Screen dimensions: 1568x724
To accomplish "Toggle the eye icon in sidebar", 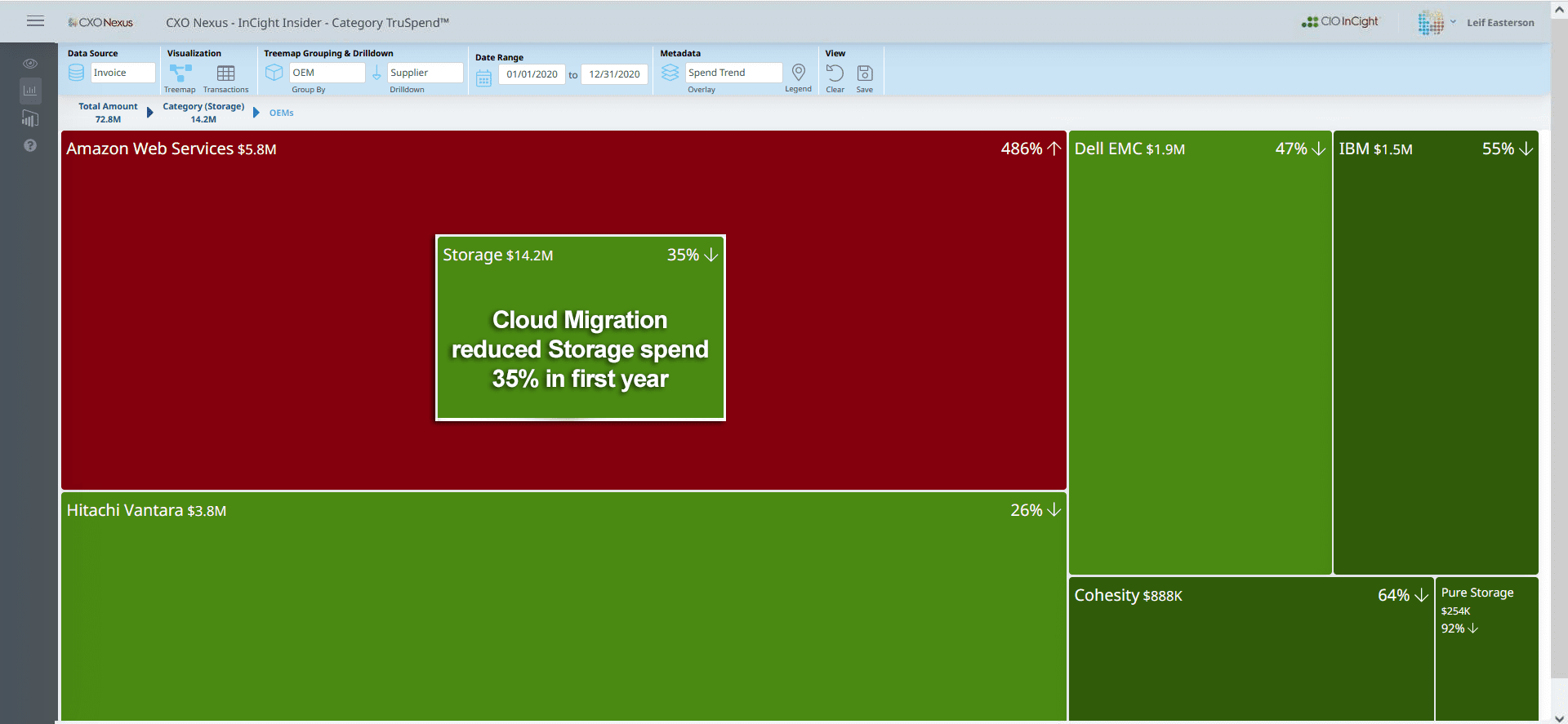I will coord(30,63).
